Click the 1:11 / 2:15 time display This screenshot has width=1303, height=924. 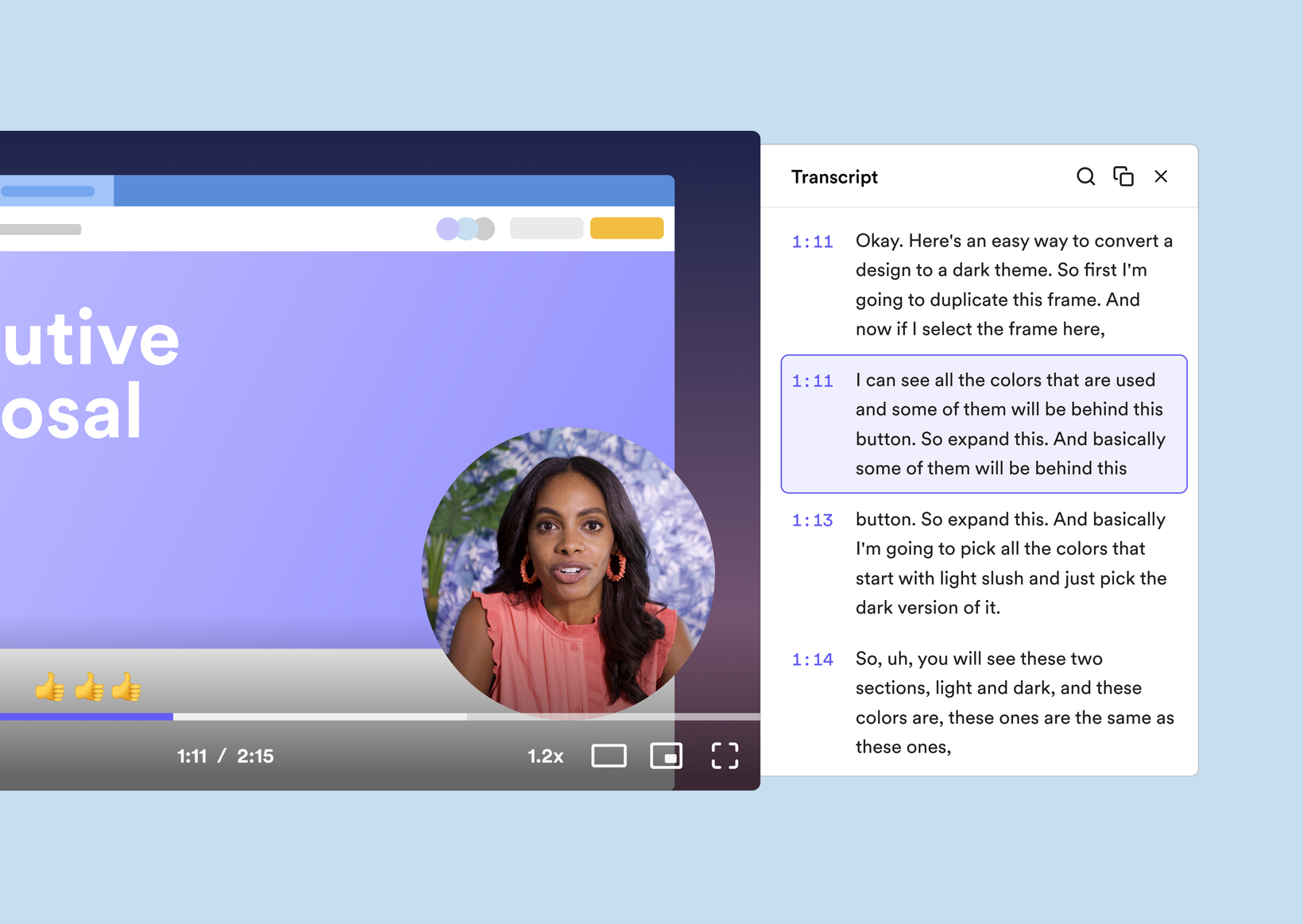(226, 756)
